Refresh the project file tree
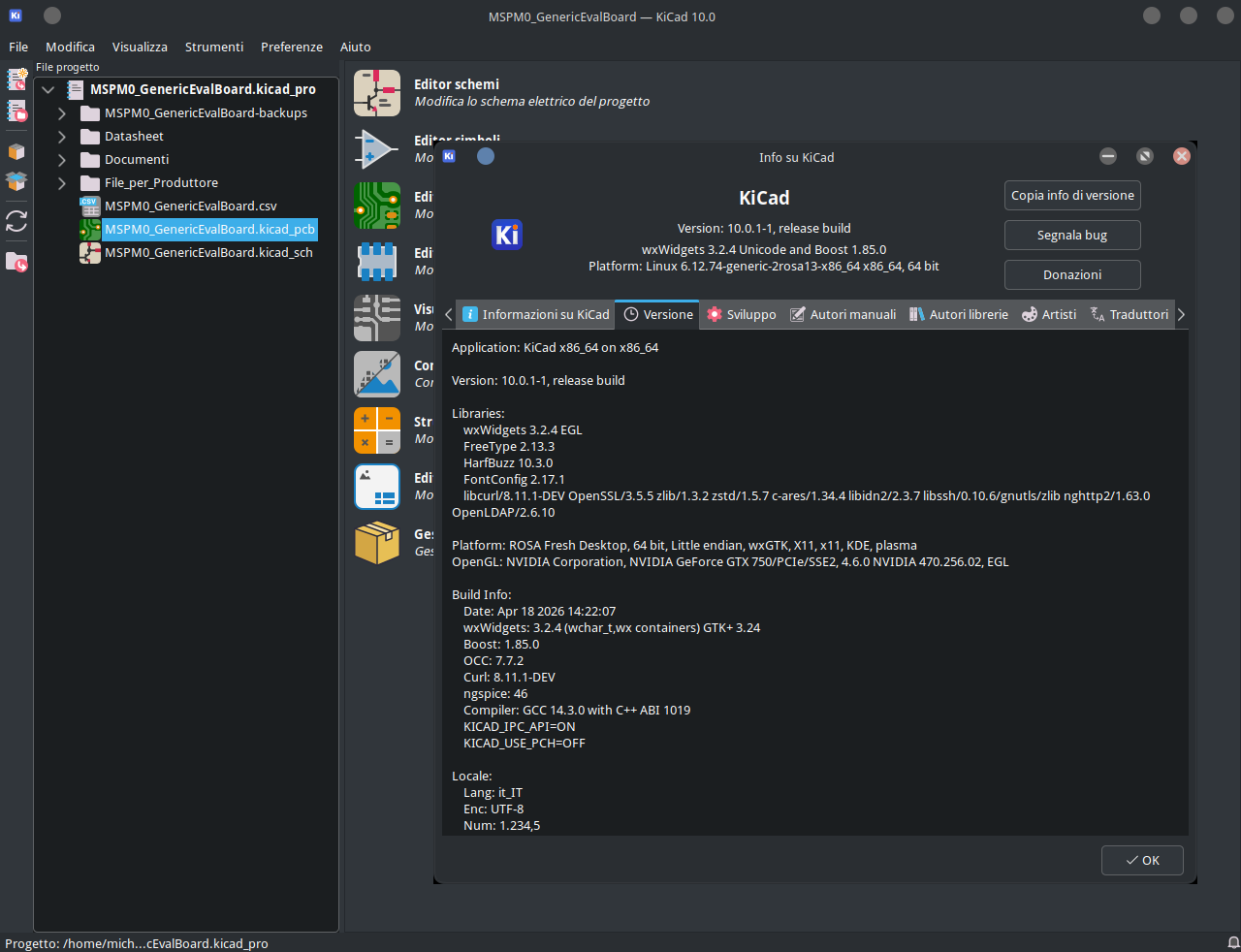 tap(16, 221)
